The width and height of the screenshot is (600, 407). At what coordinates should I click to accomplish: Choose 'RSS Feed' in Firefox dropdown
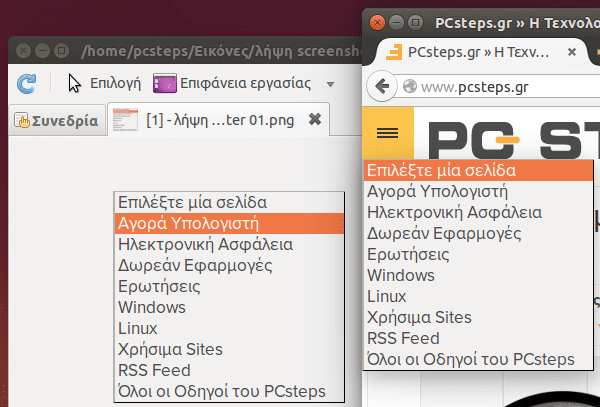pos(478,339)
